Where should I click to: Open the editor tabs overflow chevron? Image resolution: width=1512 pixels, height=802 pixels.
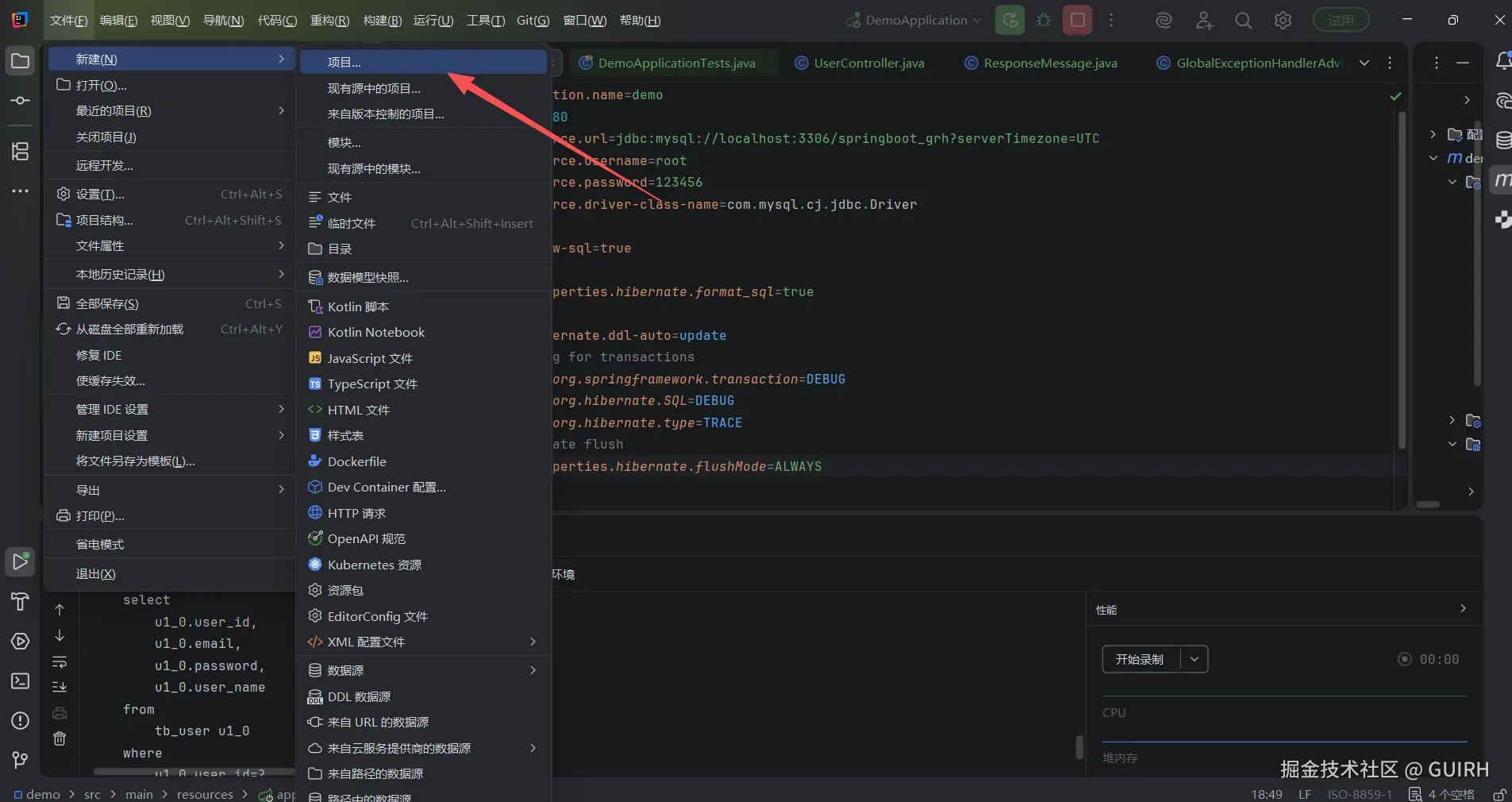(1364, 63)
